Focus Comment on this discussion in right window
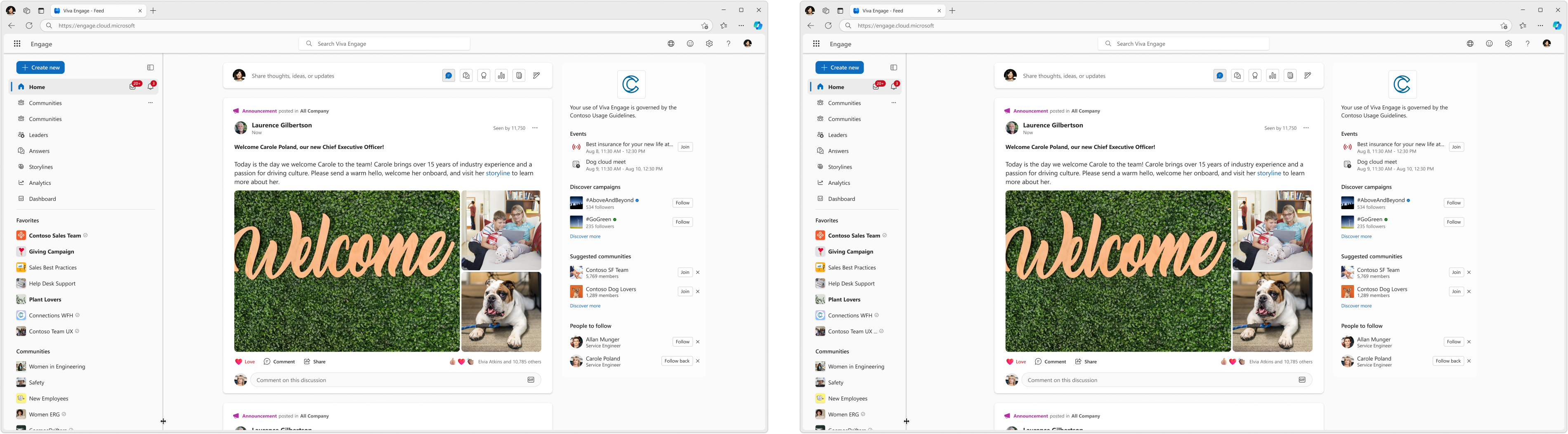This screenshot has width=1568, height=434. coord(1167,380)
